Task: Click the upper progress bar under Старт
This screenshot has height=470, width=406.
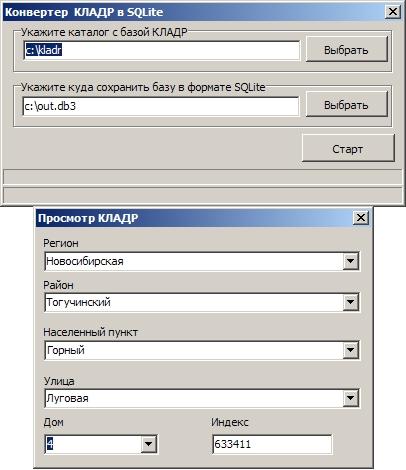Action: click(x=203, y=177)
